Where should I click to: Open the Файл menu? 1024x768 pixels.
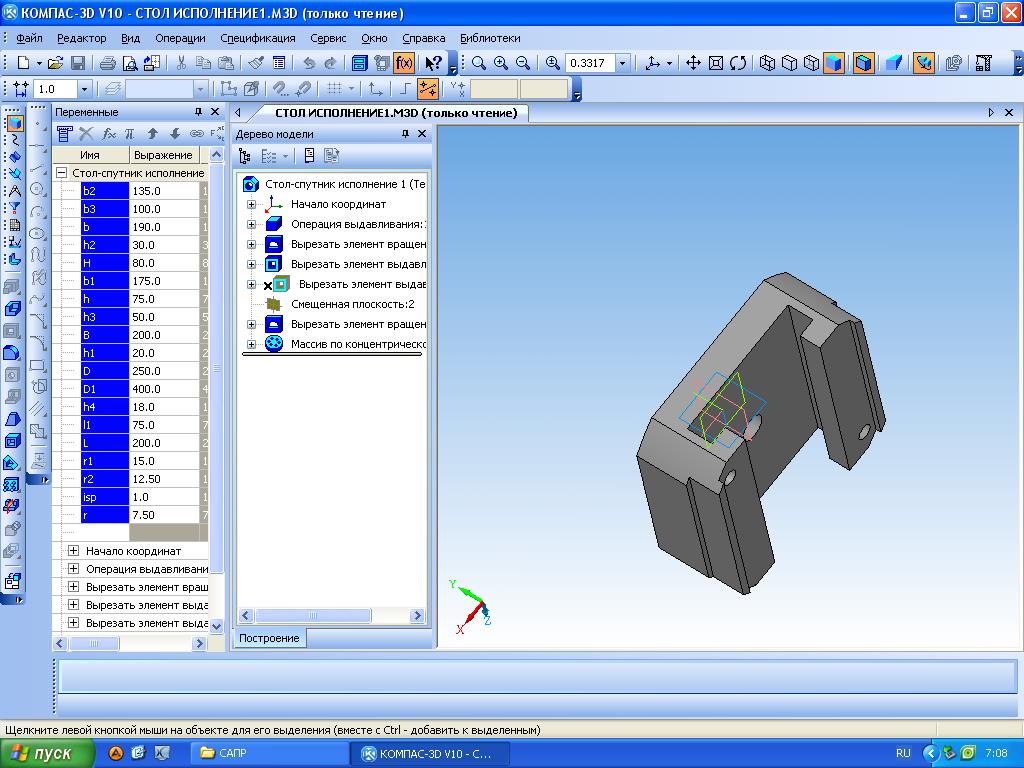[29, 38]
